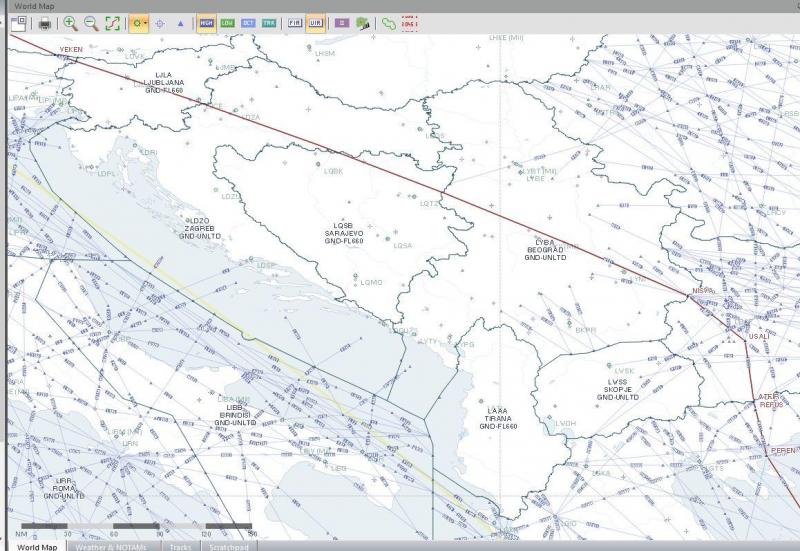Click the green chain link icon
800x551 pixels.
point(389,23)
